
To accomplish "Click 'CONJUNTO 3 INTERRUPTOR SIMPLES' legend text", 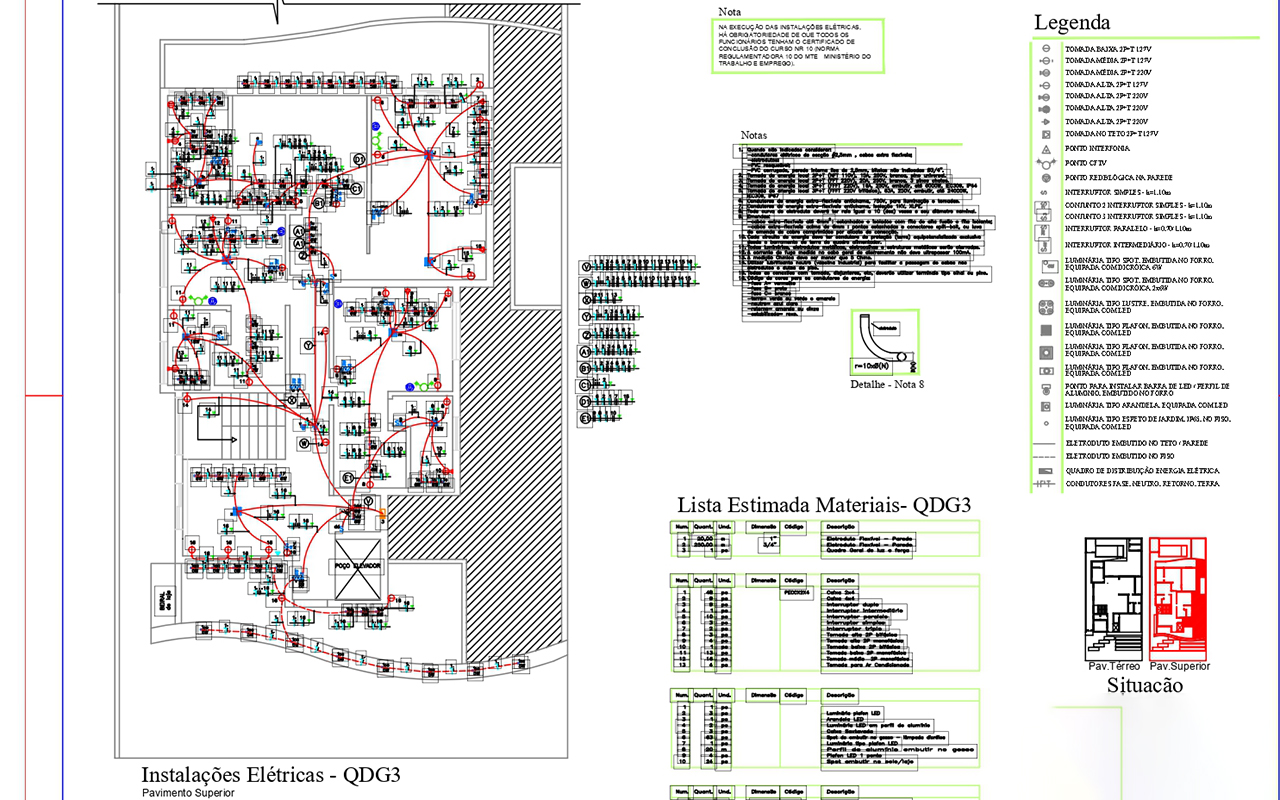I will [x=1138, y=216].
